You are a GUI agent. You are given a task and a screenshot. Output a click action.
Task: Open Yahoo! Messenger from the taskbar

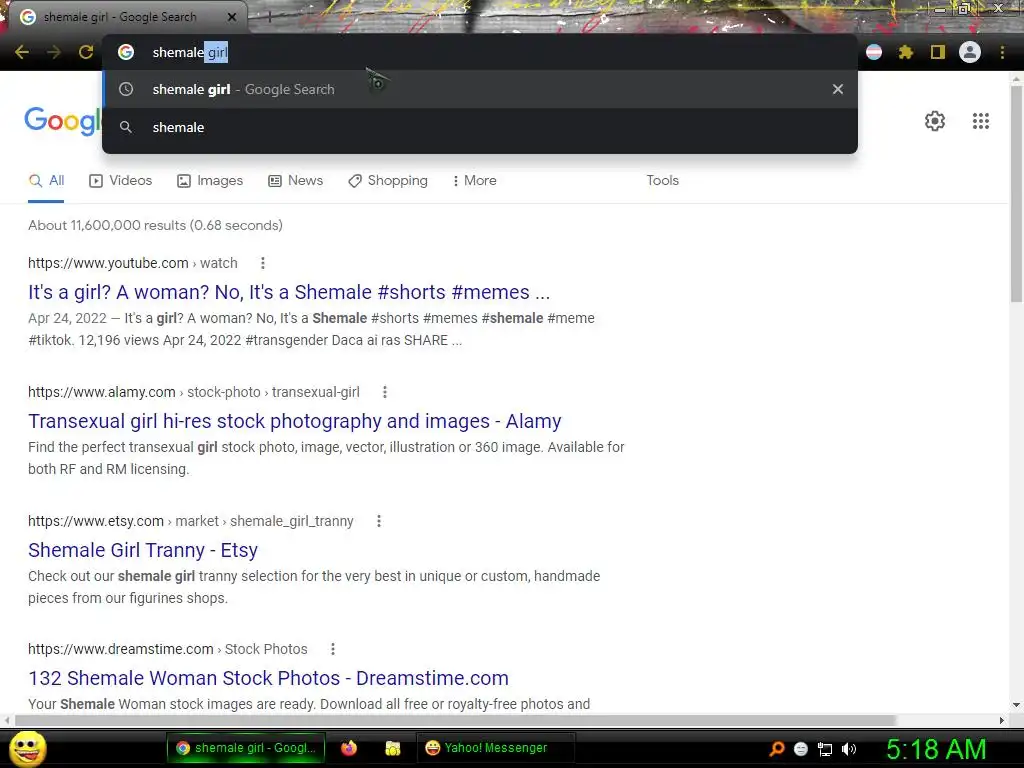(x=496, y=748)
